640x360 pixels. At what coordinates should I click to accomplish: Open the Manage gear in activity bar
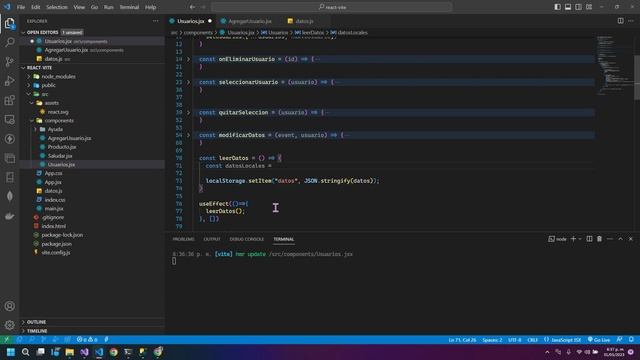click(x=9, y=325)
